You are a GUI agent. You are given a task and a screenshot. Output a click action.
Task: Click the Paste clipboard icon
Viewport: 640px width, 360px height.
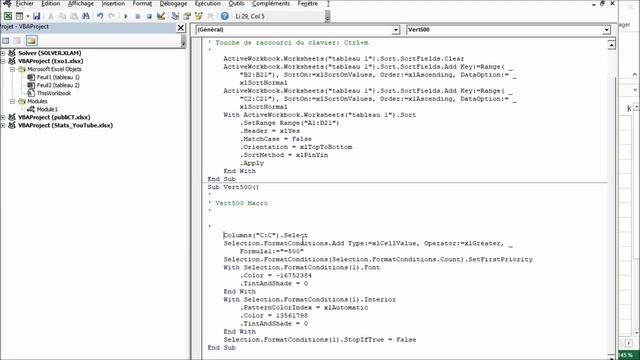coord(74,16)
